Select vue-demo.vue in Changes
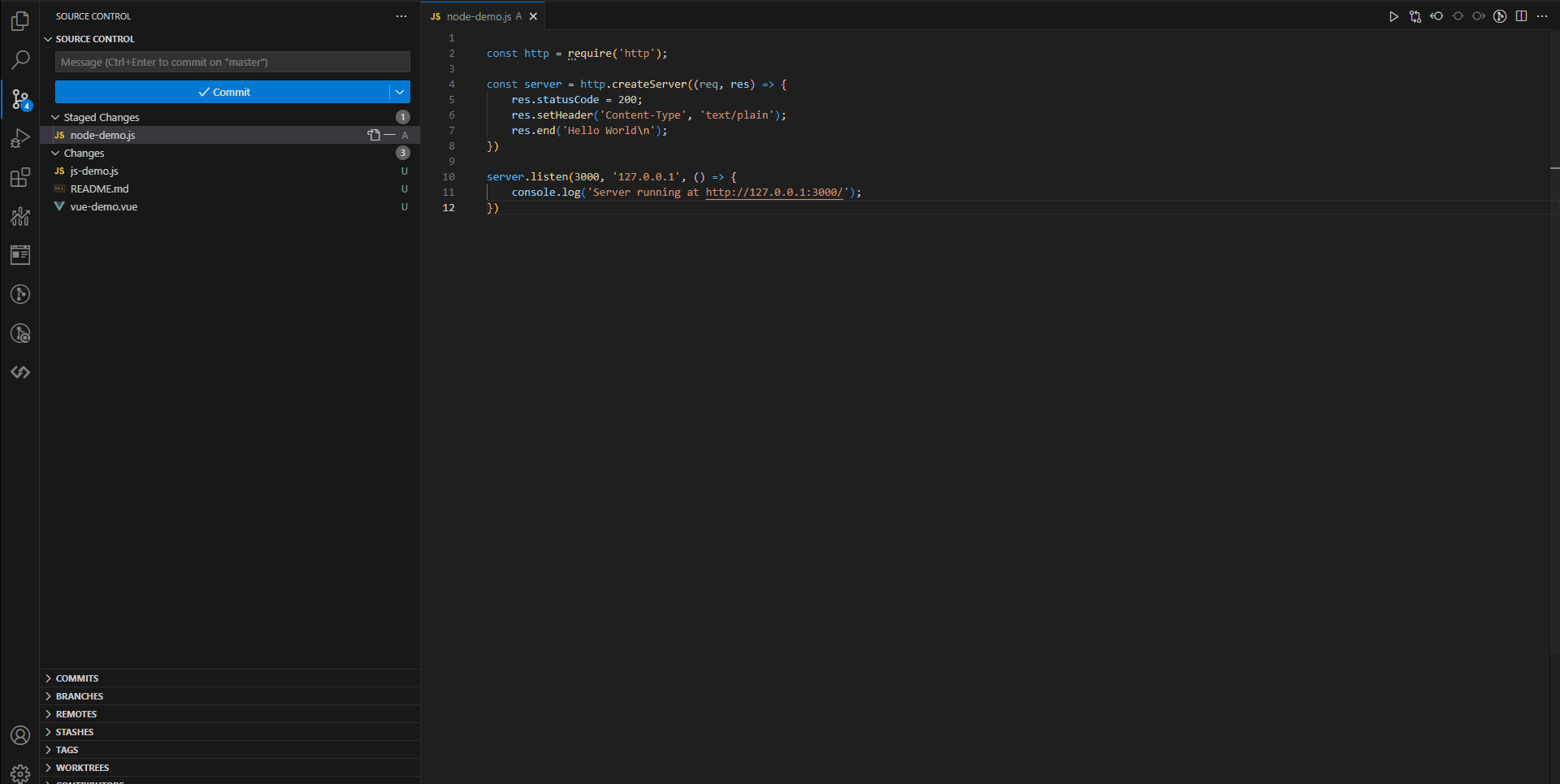 (x=230, y=206)
